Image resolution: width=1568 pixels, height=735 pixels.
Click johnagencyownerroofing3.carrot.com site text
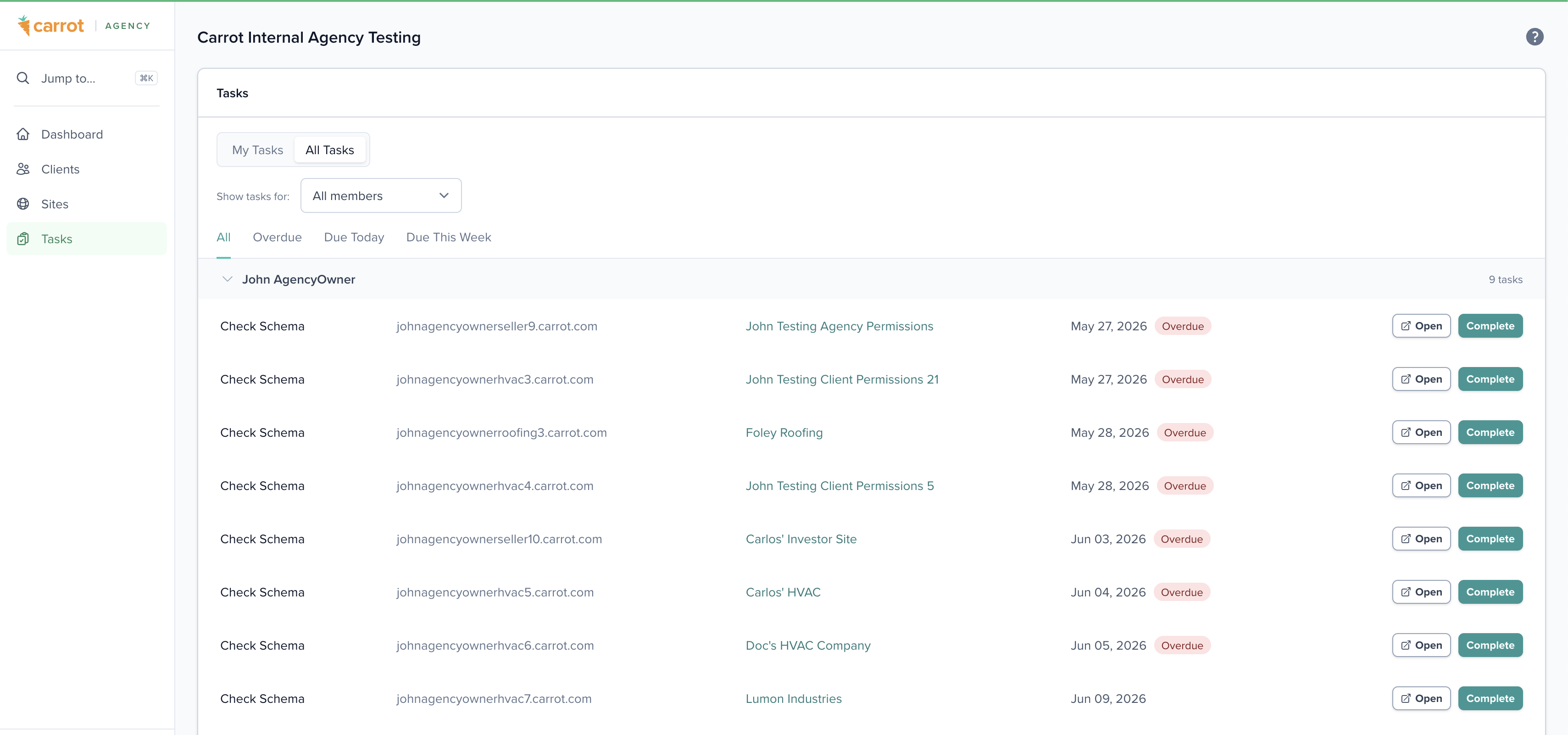coord(501,433)
